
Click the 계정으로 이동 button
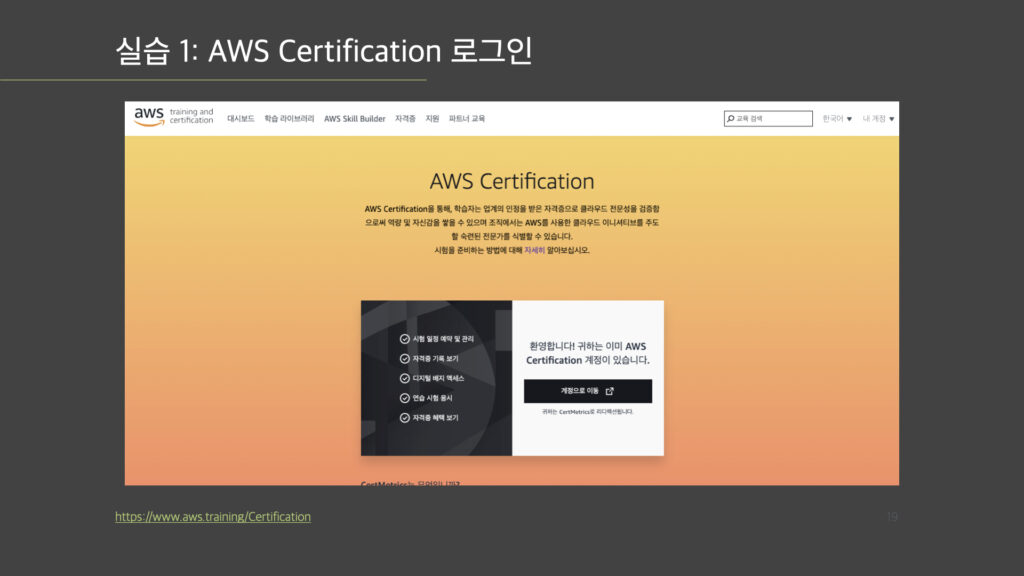(x=588, y=391)
